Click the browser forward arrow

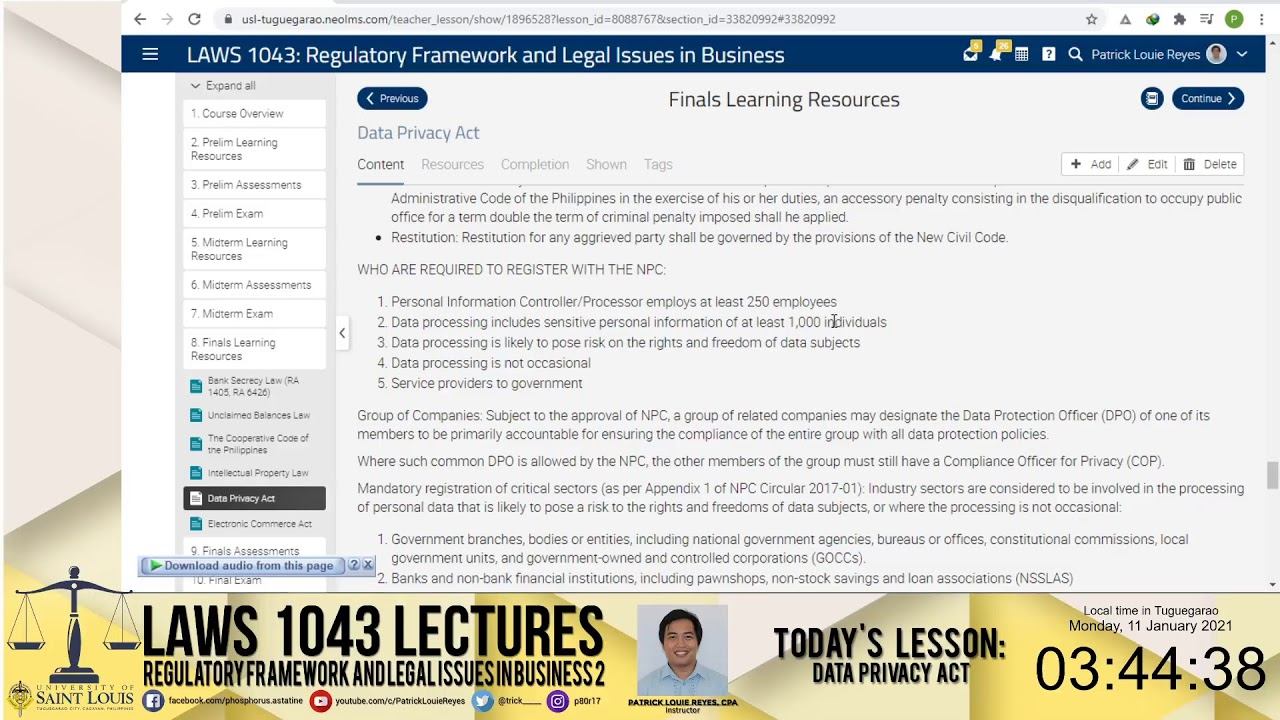click(167, 19)
